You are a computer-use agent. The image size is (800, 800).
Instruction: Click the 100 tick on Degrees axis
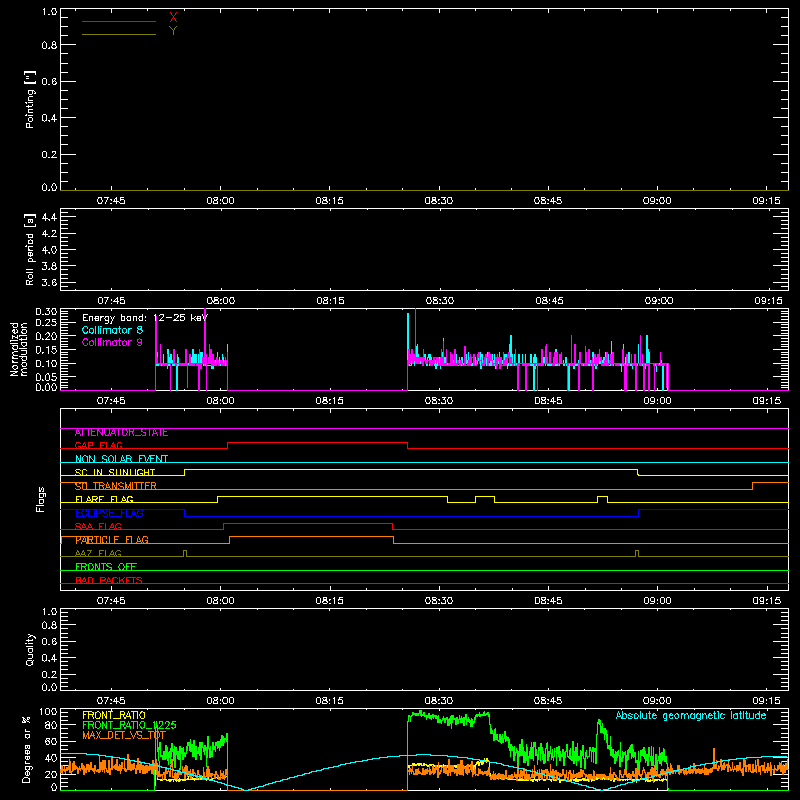point(48,712)
